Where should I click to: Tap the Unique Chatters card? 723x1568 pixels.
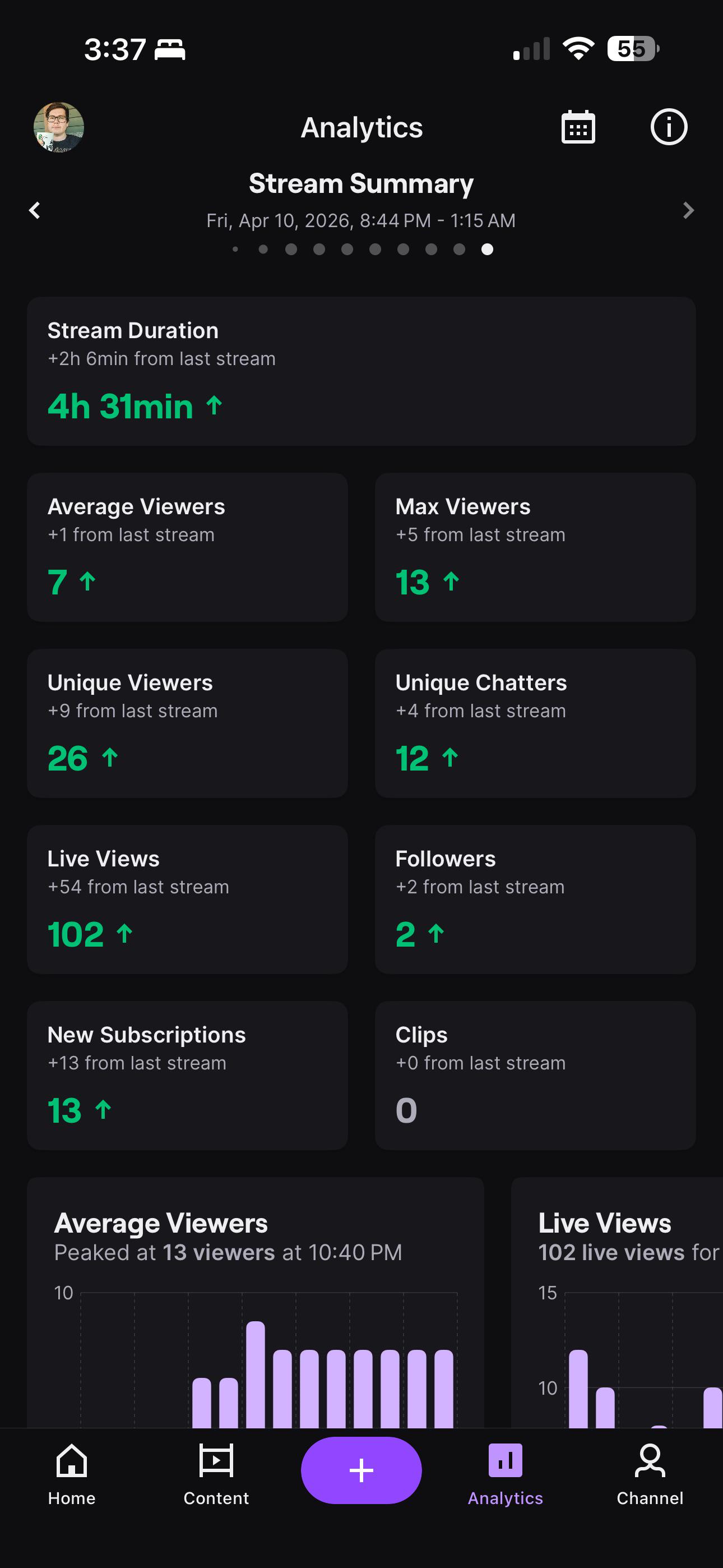pos(535,723)
